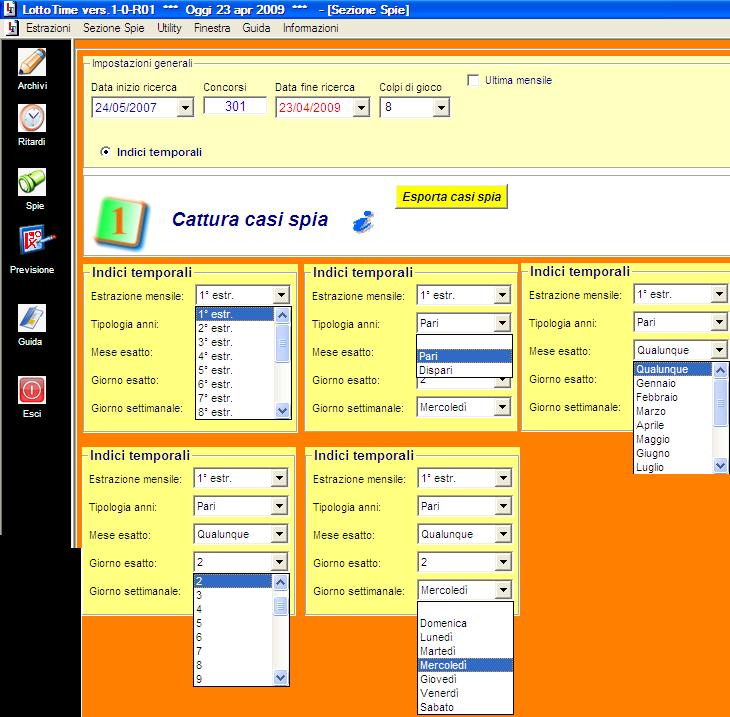The width and height of the screenshot is (730, 717).
Task: Open the Spie flashlight icon
Action: point(32,182)
